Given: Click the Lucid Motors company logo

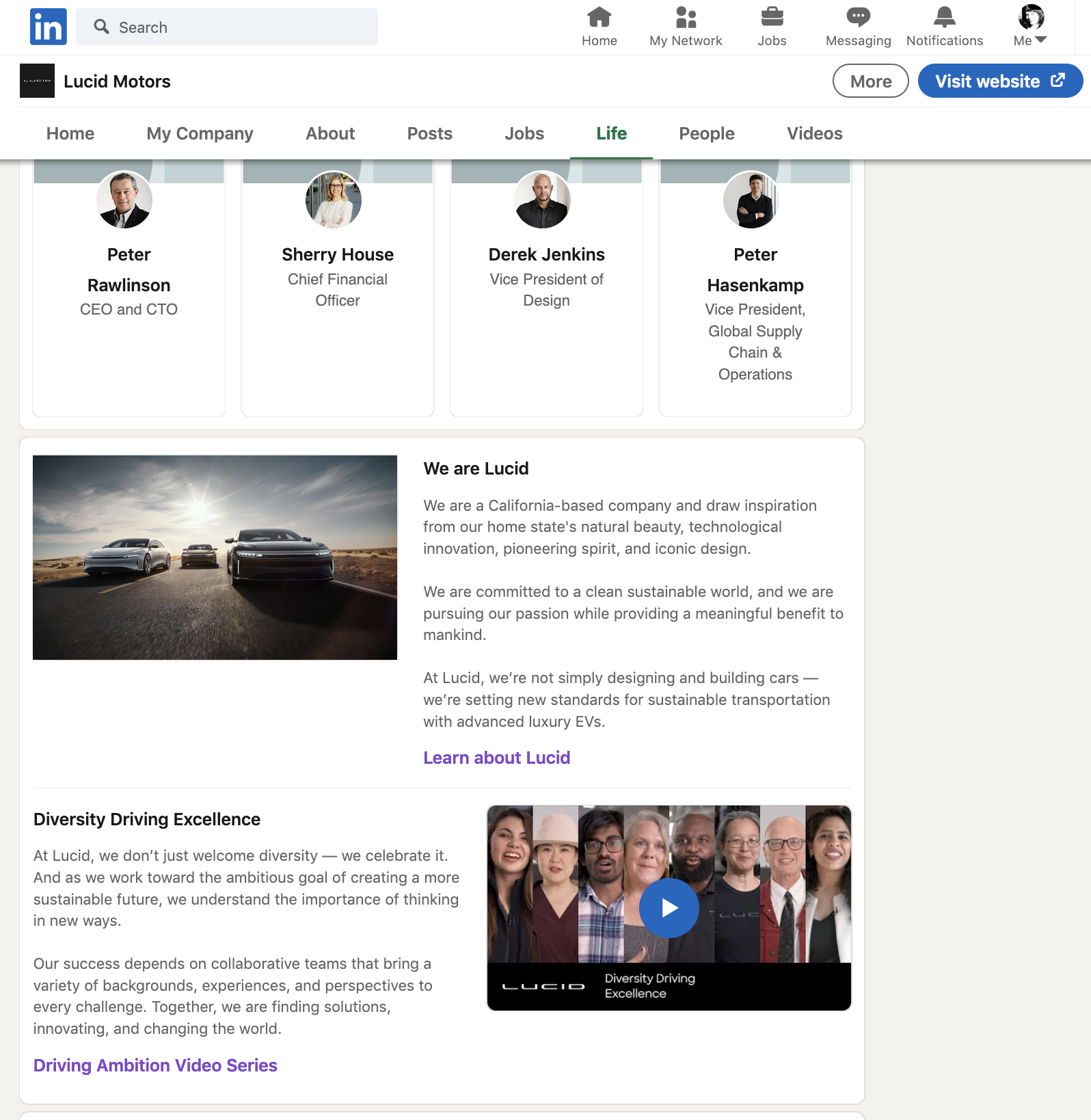Looking at the screenshot, I should (x=37, y=81).
